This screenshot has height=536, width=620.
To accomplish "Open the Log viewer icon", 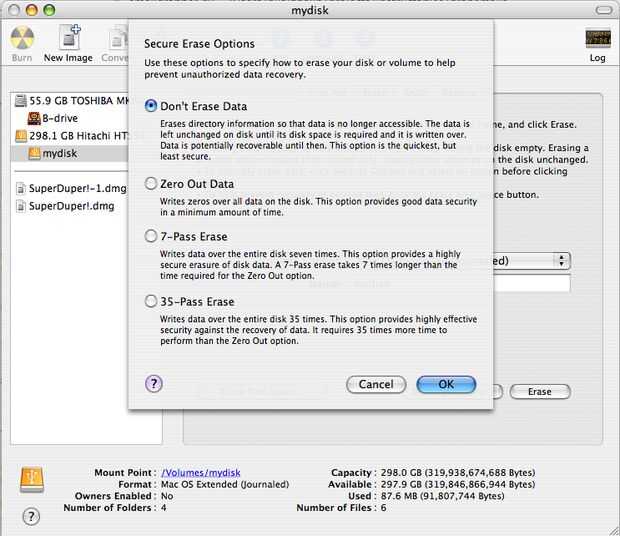I will point(598,40).
